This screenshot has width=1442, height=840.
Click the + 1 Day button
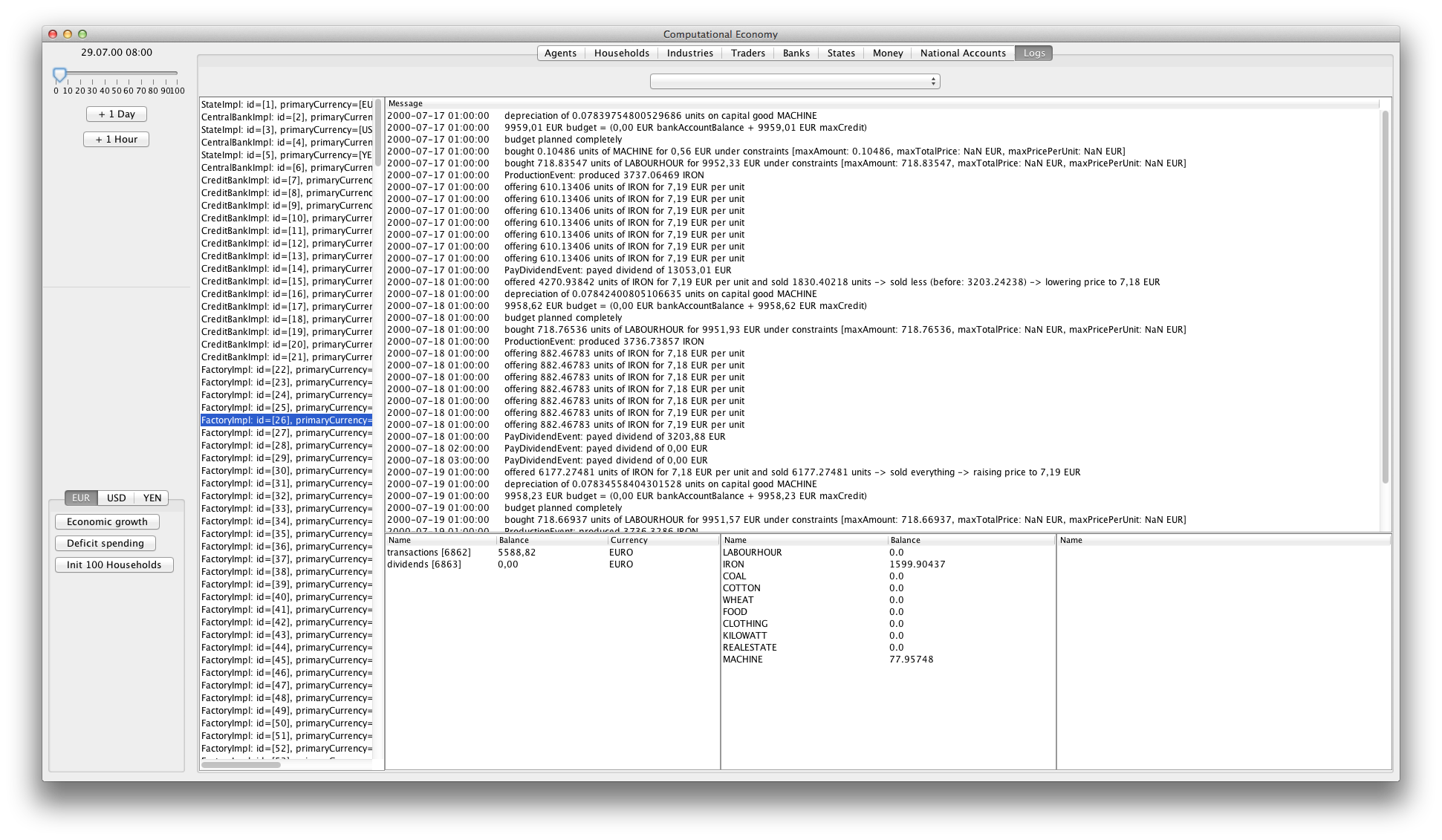(x=117, y=114)
